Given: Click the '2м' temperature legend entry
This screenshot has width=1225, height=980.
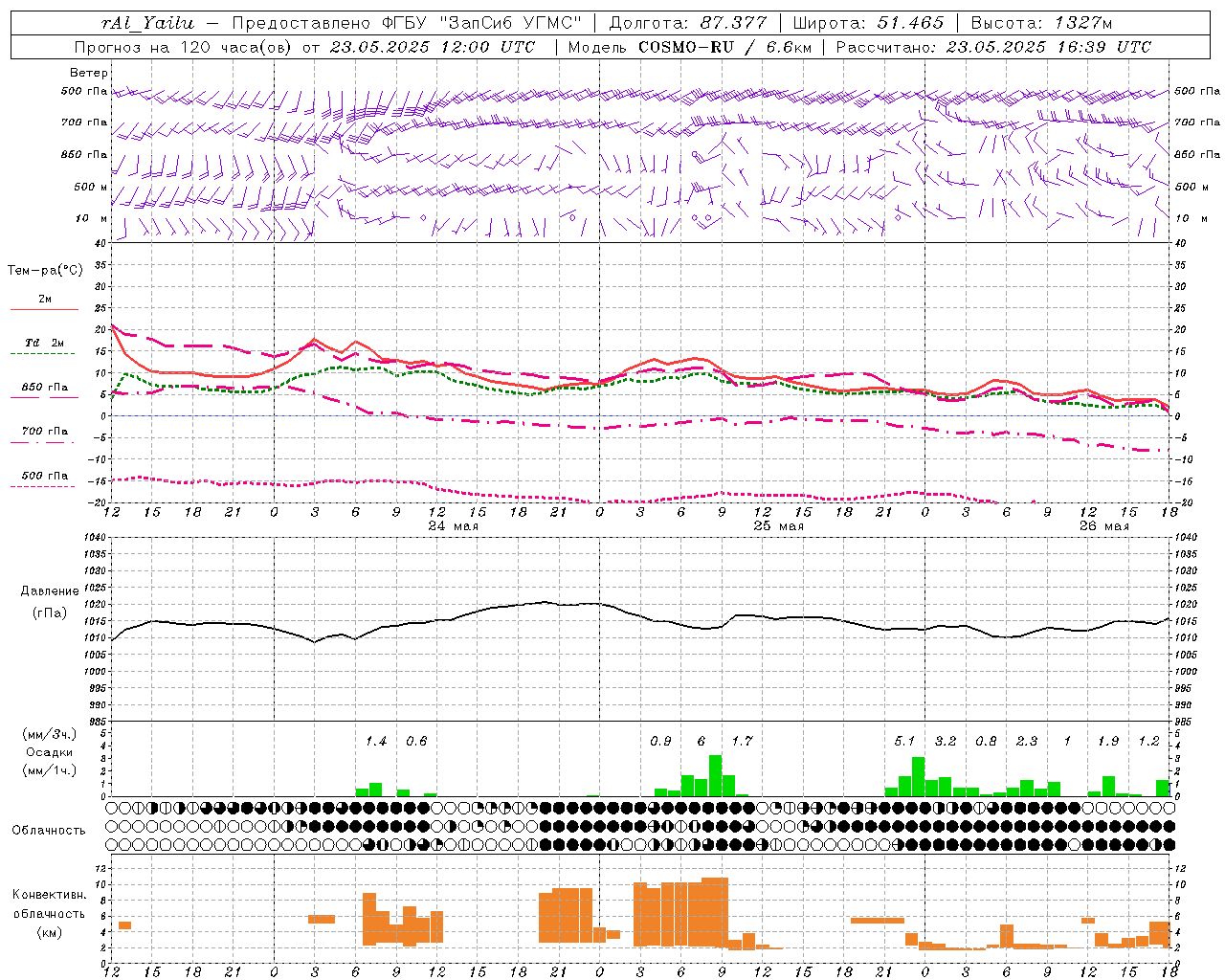Looking at the screenshot, I should [45, 300].
